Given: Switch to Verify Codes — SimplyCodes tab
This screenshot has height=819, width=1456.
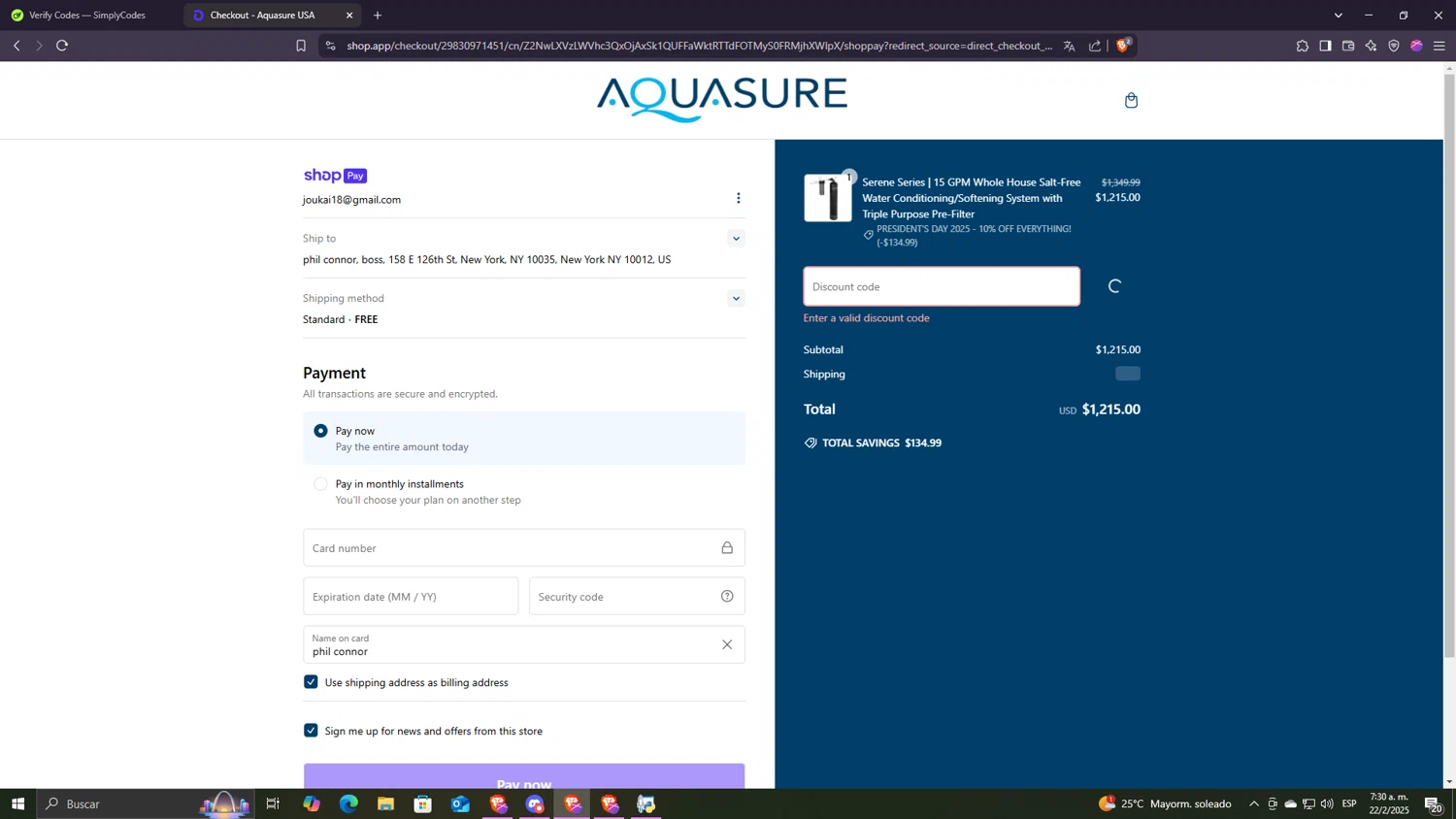Looking at the screenshot, I should click(87, 16).
